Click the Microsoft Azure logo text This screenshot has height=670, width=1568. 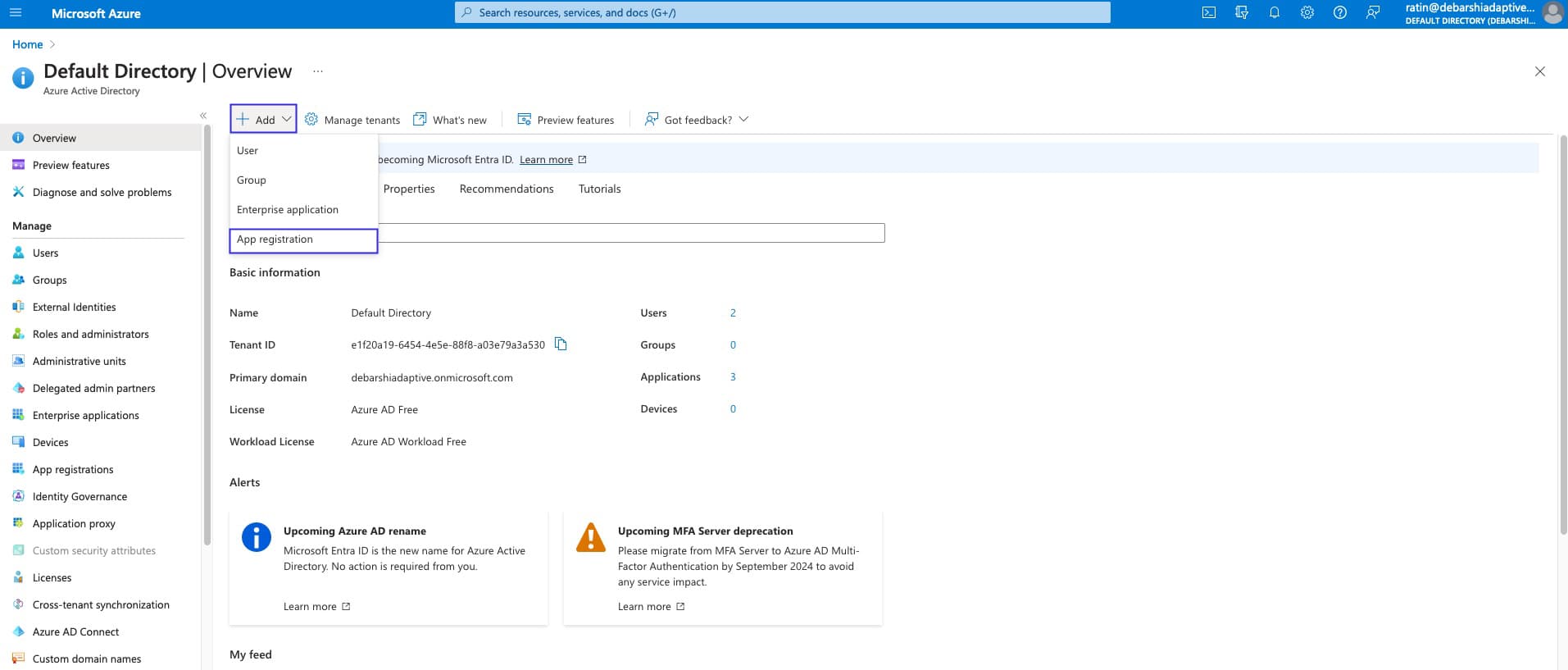coord(96,13)
